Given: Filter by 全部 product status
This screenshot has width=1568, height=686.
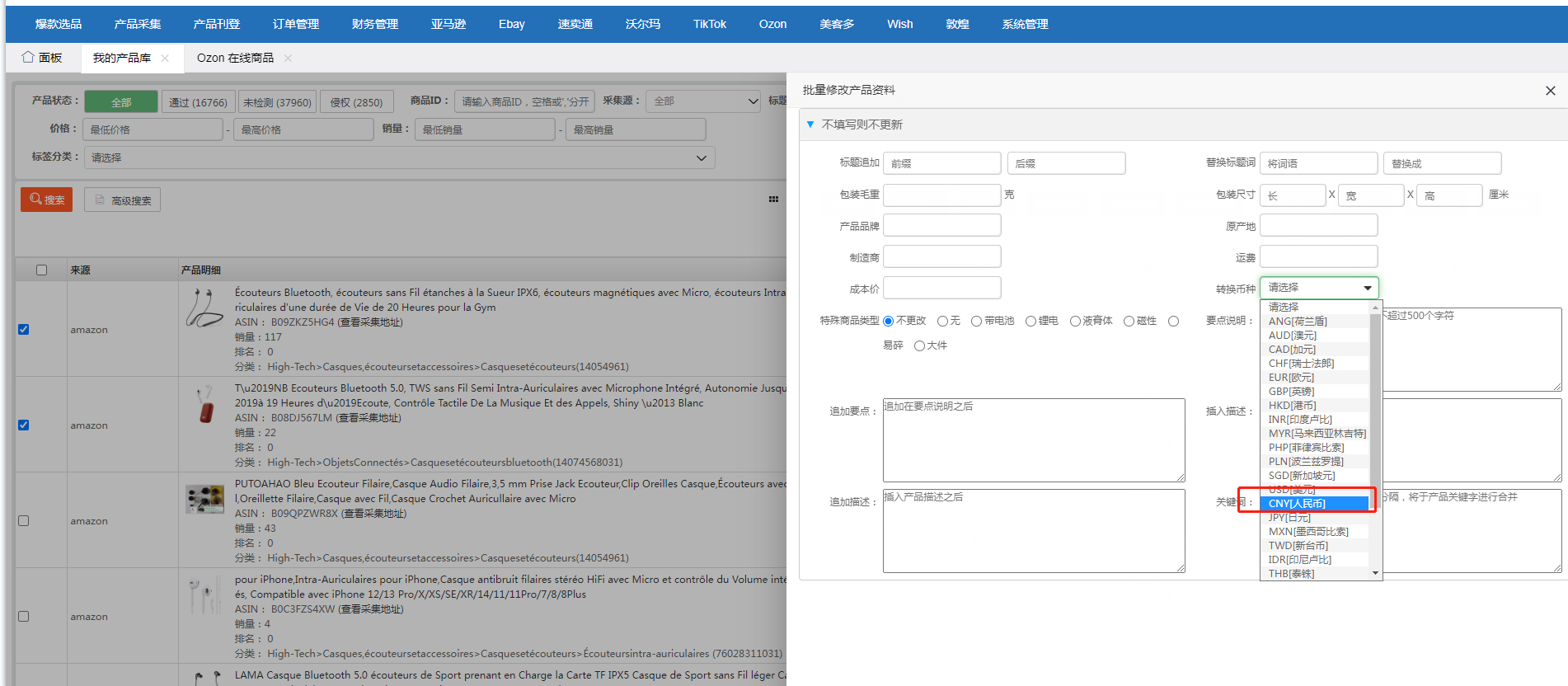Looking at the screenshot, I should (121, 101).
